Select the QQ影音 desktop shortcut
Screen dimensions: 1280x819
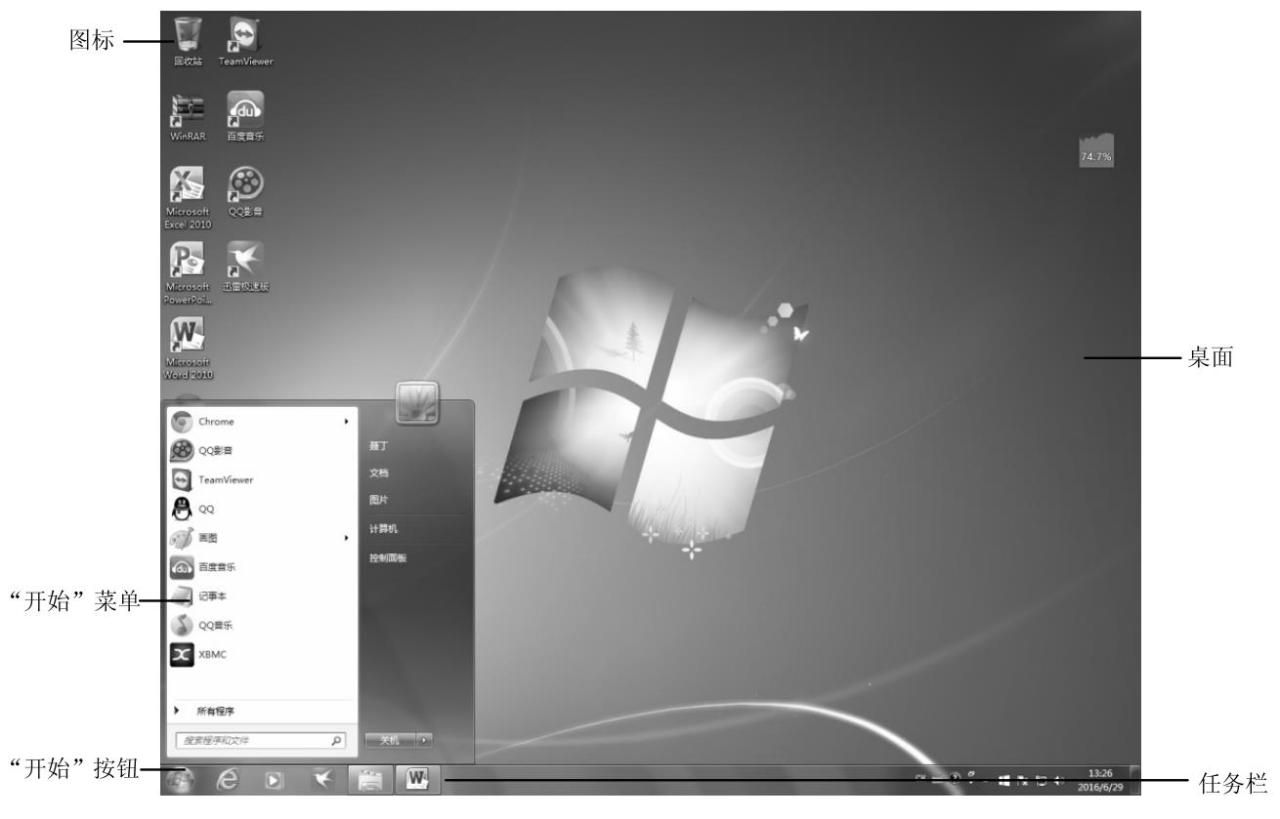246,191
